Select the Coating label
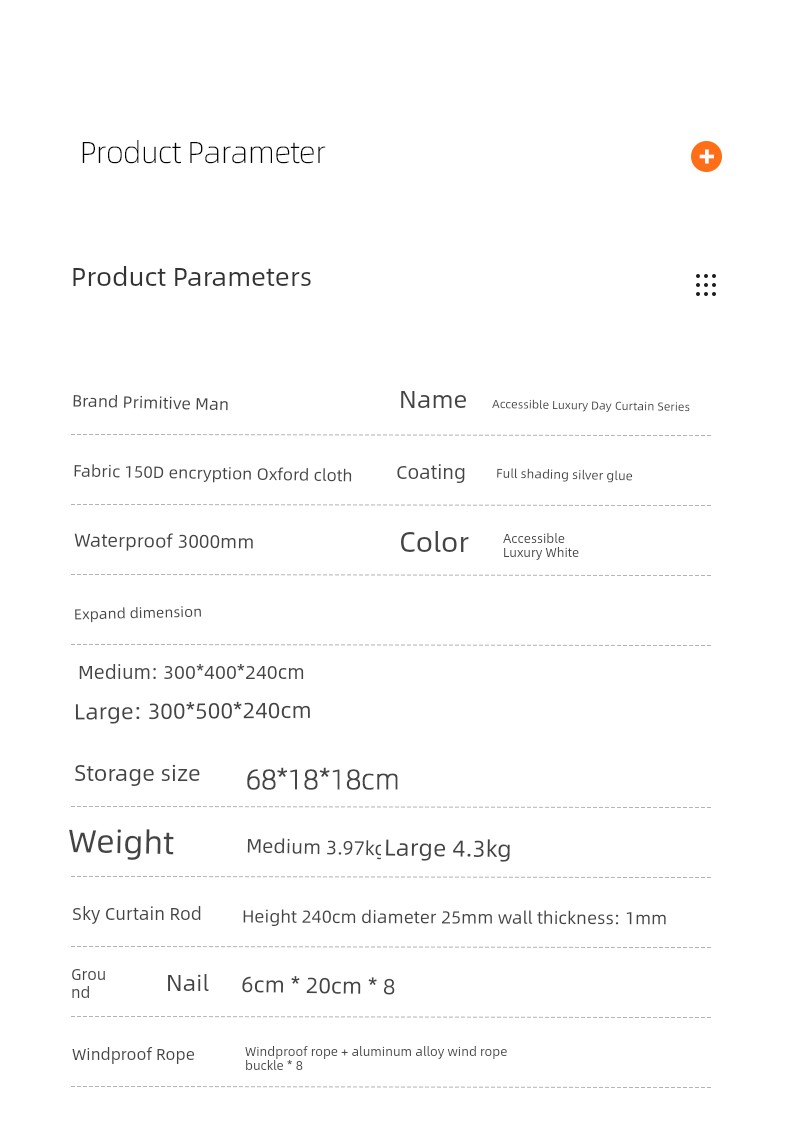 (x=430, y=473)
